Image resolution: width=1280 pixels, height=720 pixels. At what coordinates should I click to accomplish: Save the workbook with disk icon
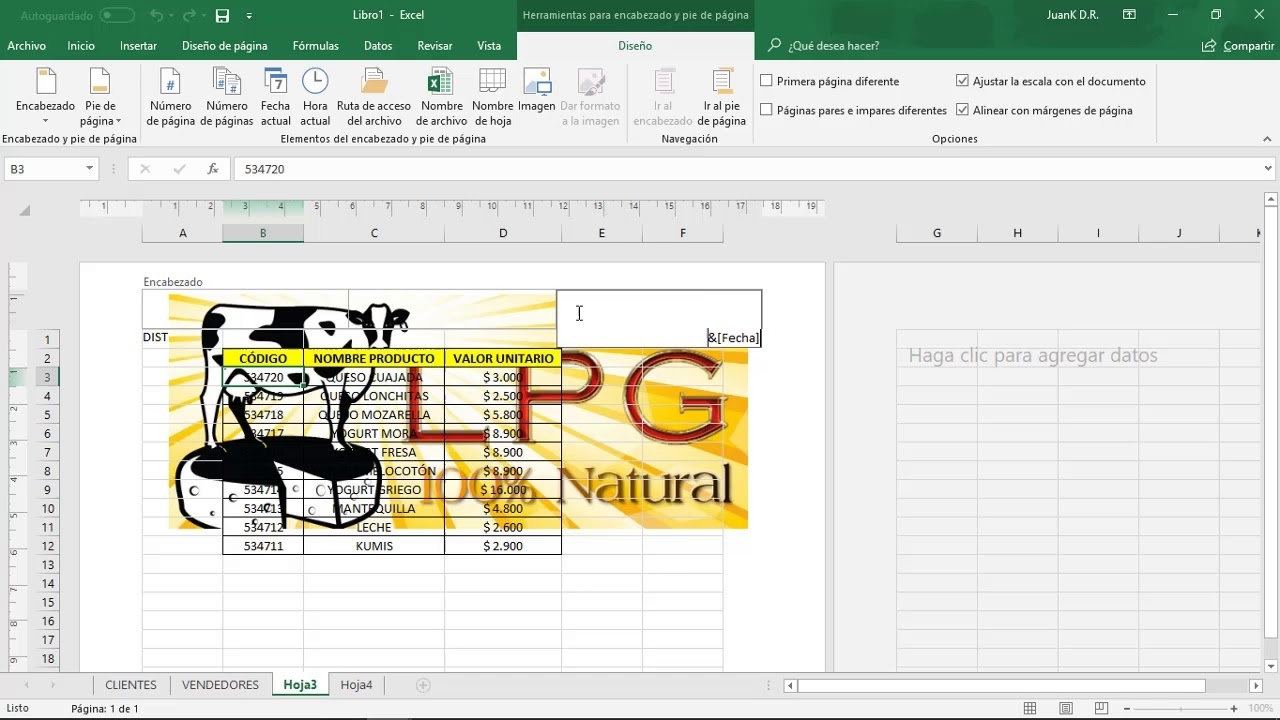click(x=222, y=15)
